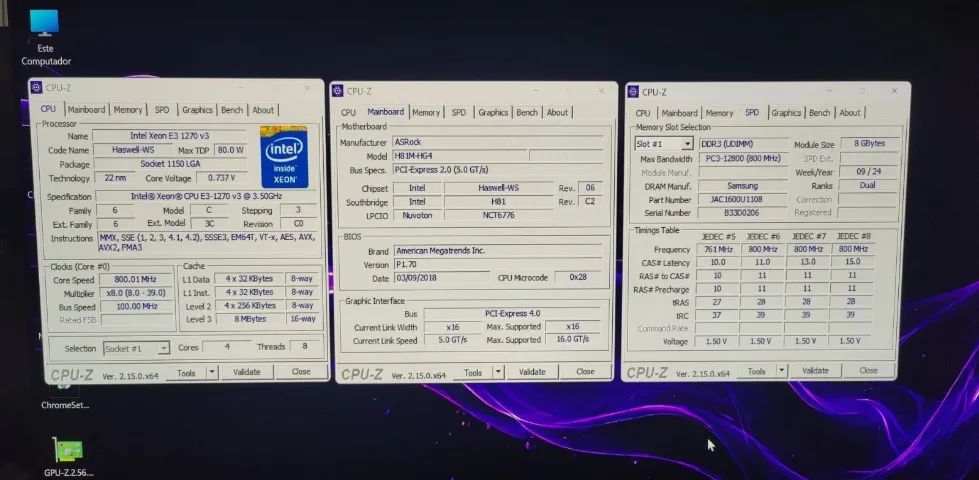Viewport: 979px width, 480px height.
Task: Click Validate button in SPD window
Action: tap(815, 371)
